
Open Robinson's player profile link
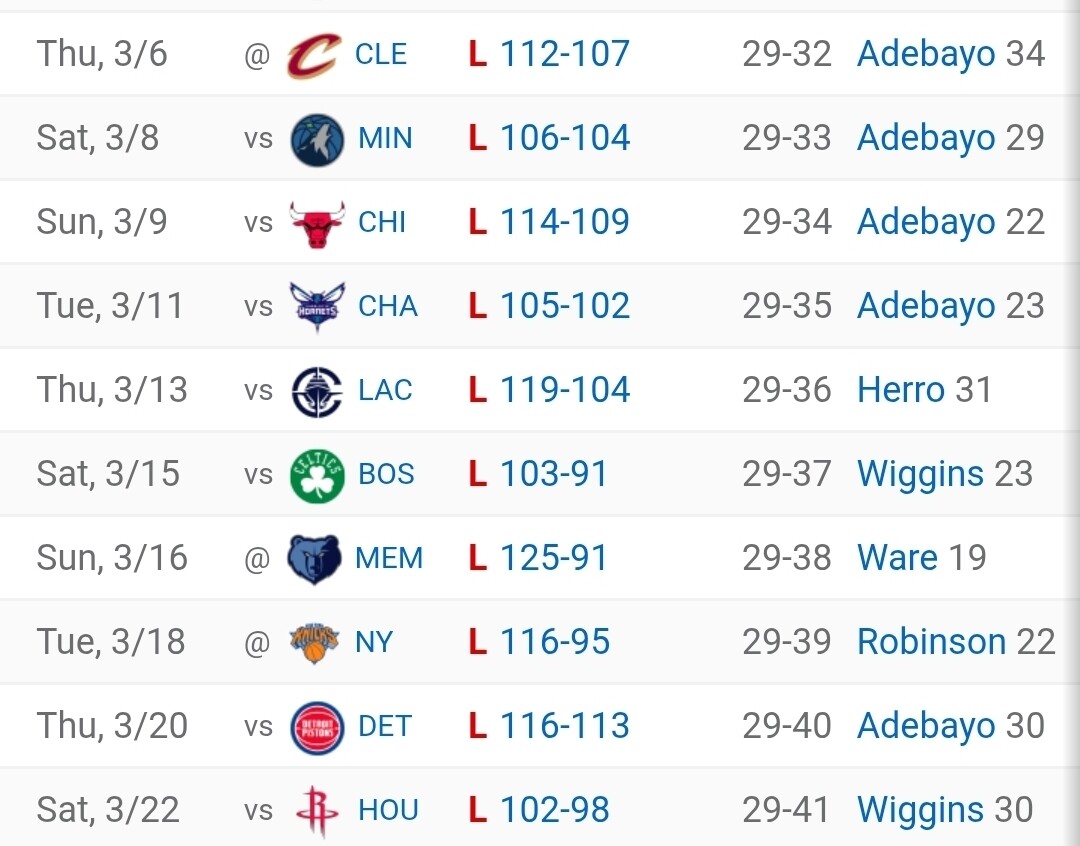pos(931,642)
